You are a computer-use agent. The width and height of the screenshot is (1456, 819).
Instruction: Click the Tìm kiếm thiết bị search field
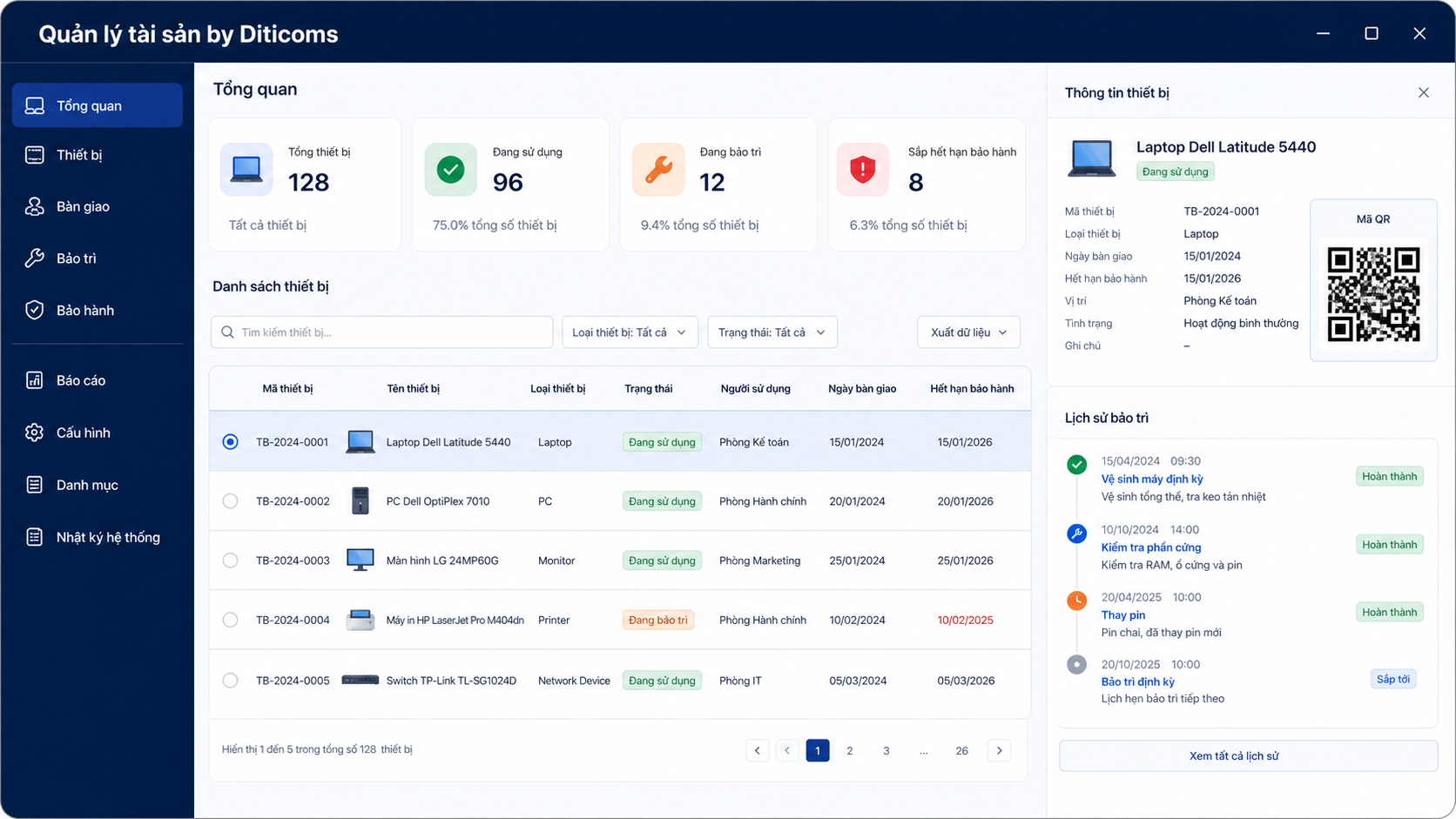coord(381,332)
